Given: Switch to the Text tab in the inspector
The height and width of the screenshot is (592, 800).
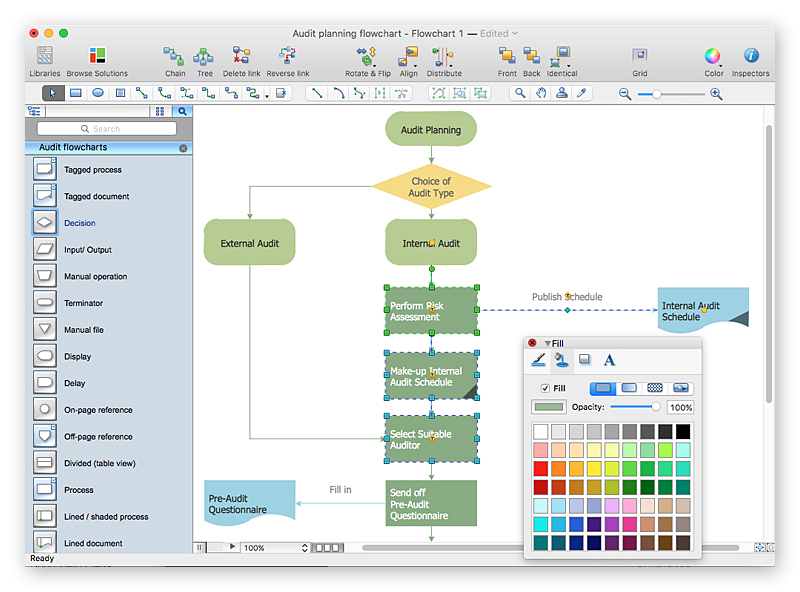Looking at the screenshot, I should tap(609, 360).
